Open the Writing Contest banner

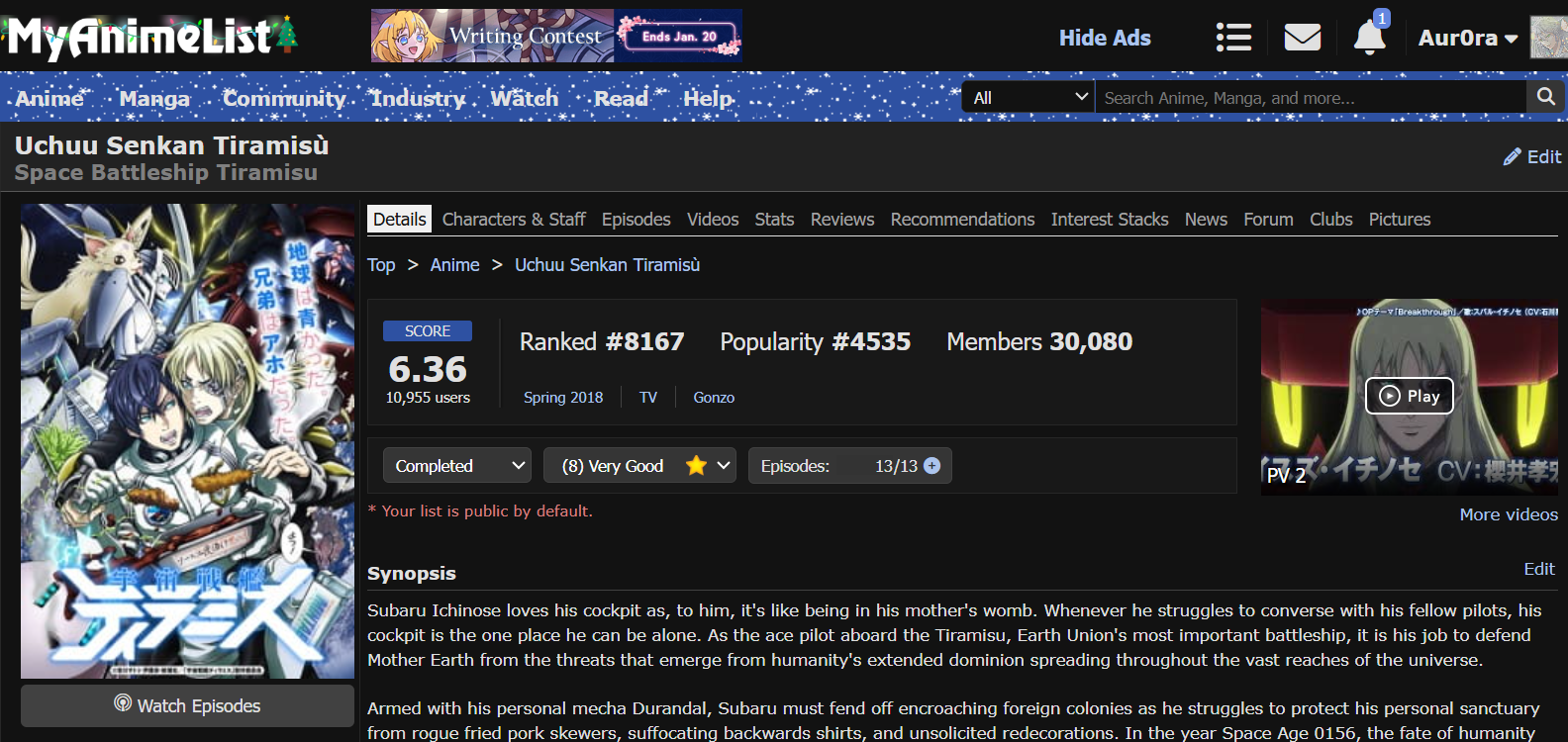(556, 36)
